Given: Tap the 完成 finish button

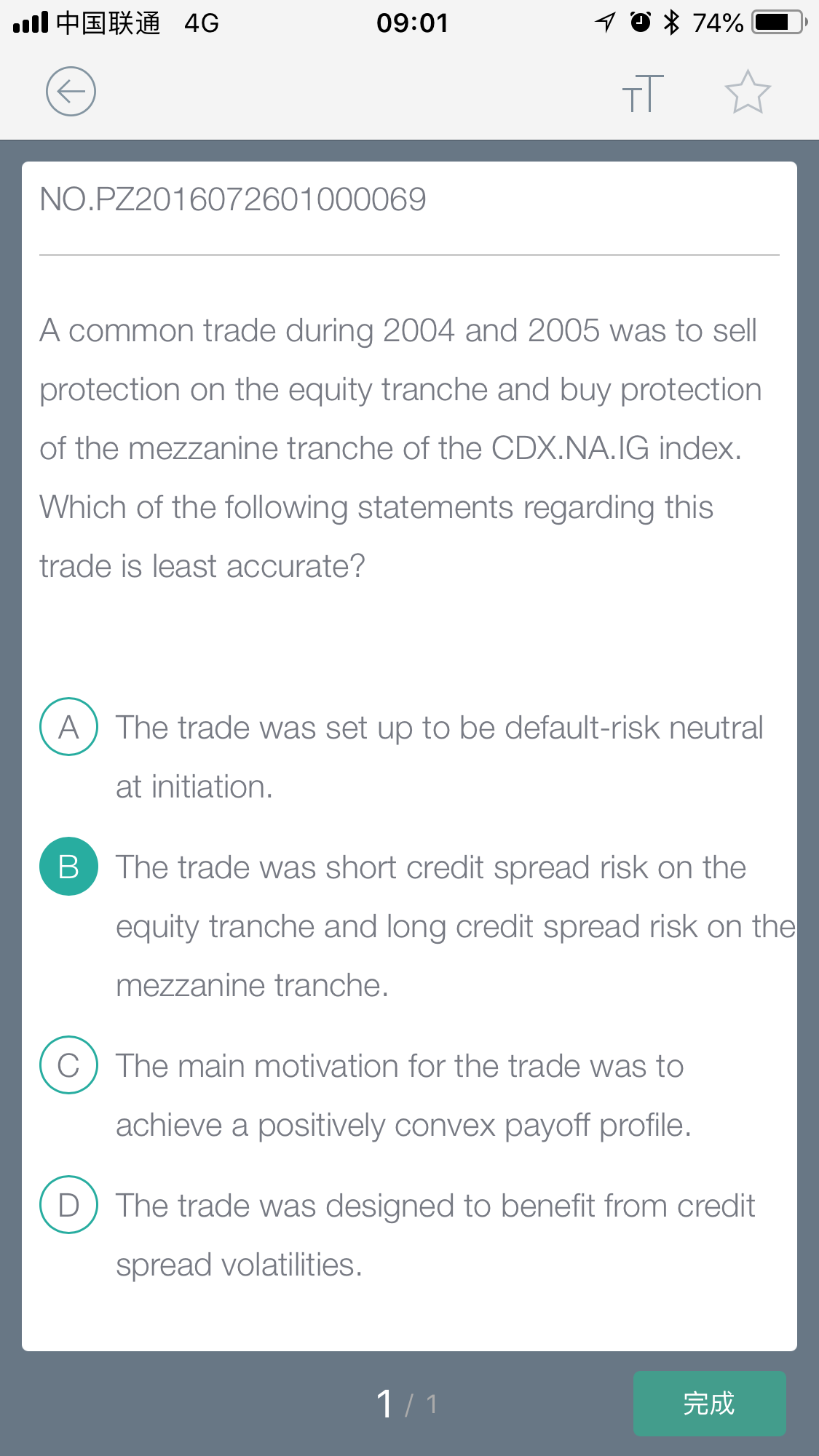Looking at the screenshot, I should pyautogui.click(x=709, y=1403).
